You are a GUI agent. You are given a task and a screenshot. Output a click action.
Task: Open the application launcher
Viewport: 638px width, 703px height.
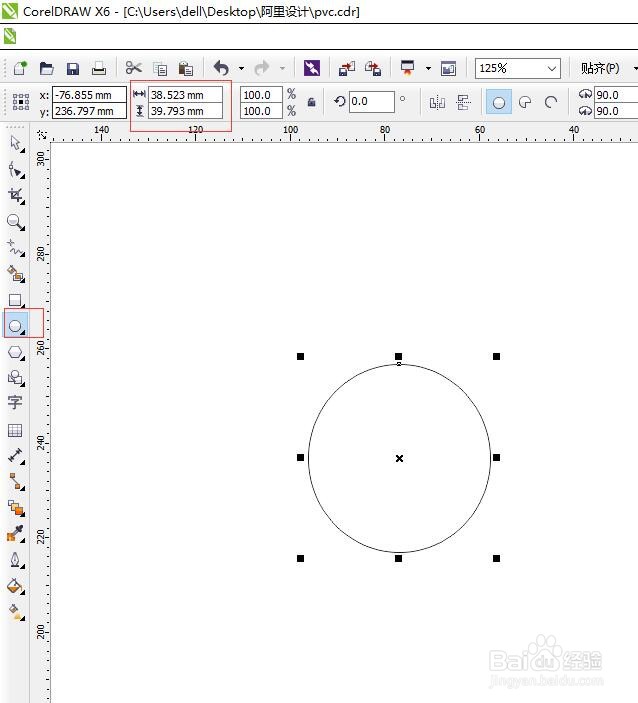(408, 68)
